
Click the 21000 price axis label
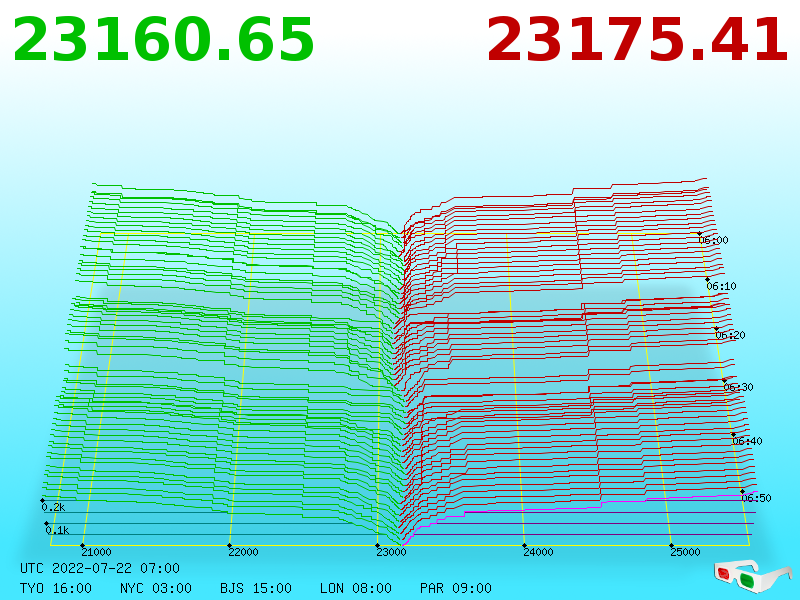(96, 552)
